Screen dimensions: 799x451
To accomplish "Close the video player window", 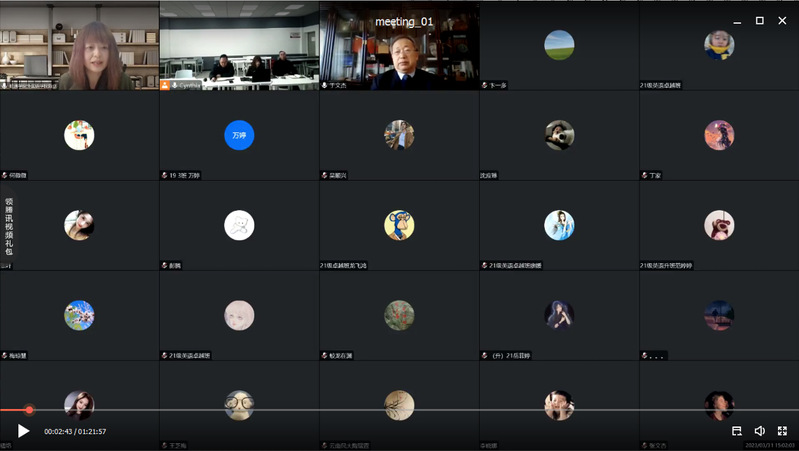I will tap(781, 20).
